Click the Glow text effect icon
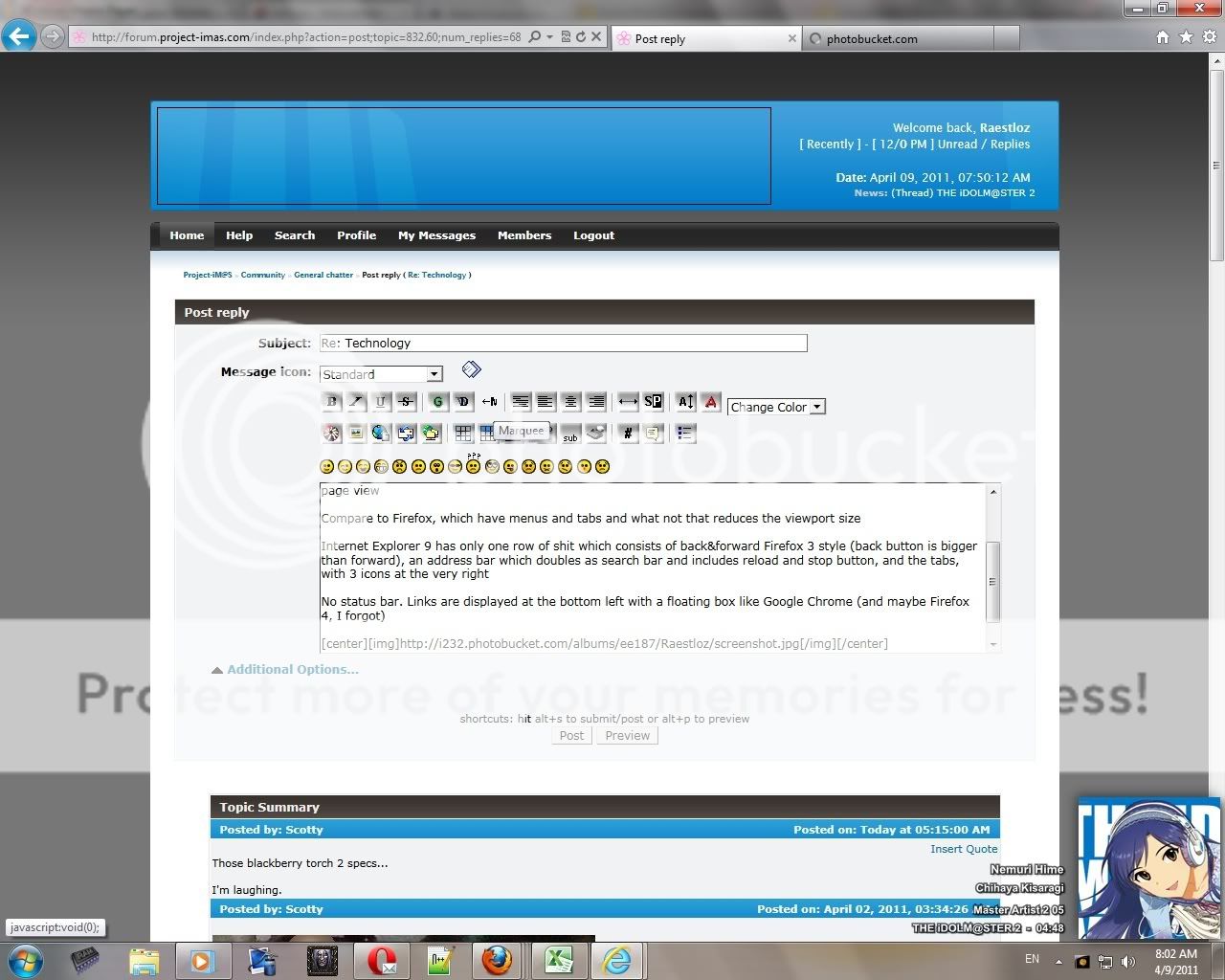The width and height of the screenshot is (1225, 980). [438, 402]
